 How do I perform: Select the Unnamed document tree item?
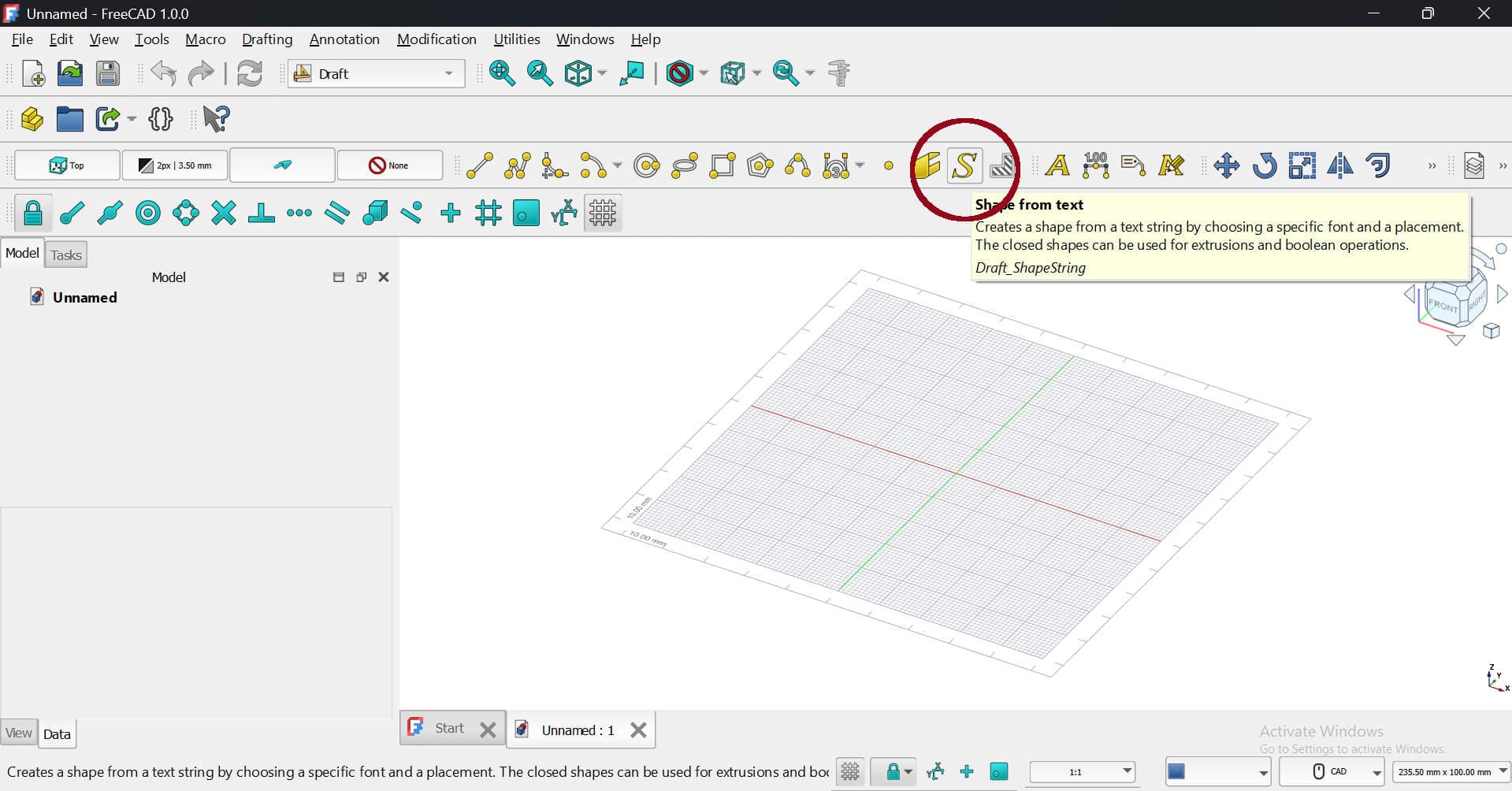[x=84, y=297]
